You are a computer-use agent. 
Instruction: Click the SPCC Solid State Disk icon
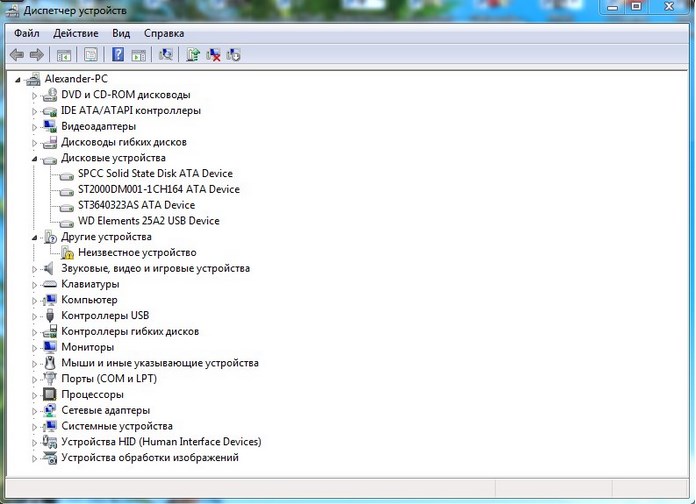point(67,175)
